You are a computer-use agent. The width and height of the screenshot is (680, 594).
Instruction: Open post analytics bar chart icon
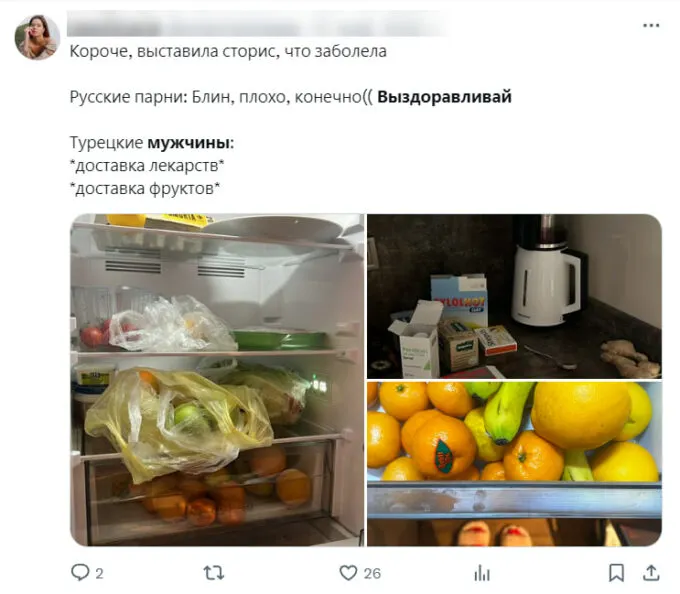482,573
